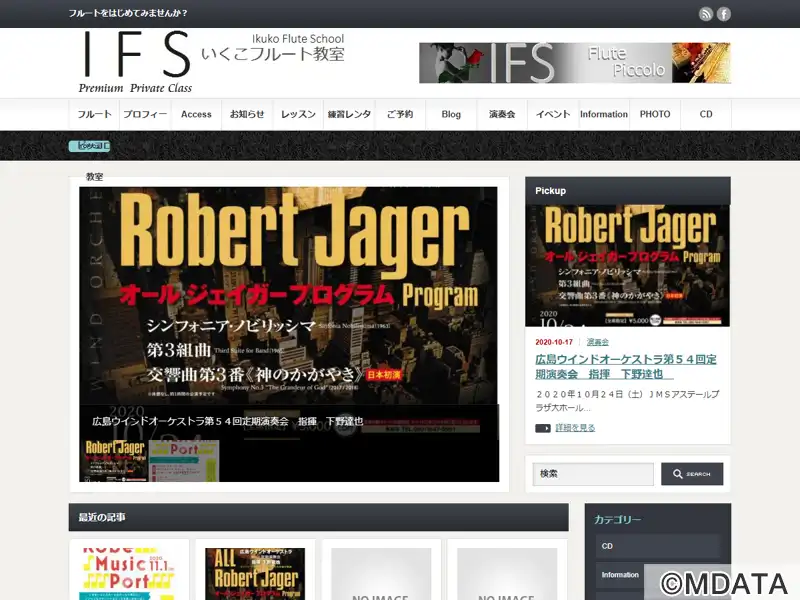Click the SEARCH button
The image size is (800, 600).
(x=692, y=474)
